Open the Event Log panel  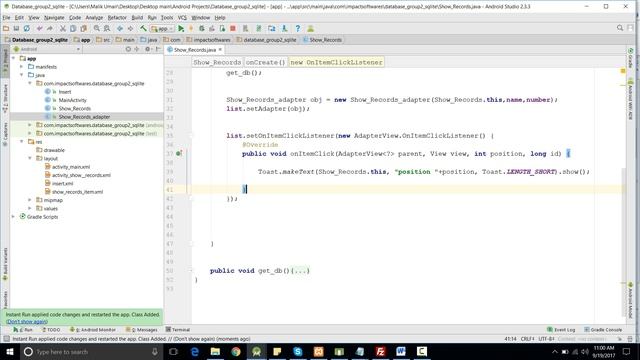[561, 329]
